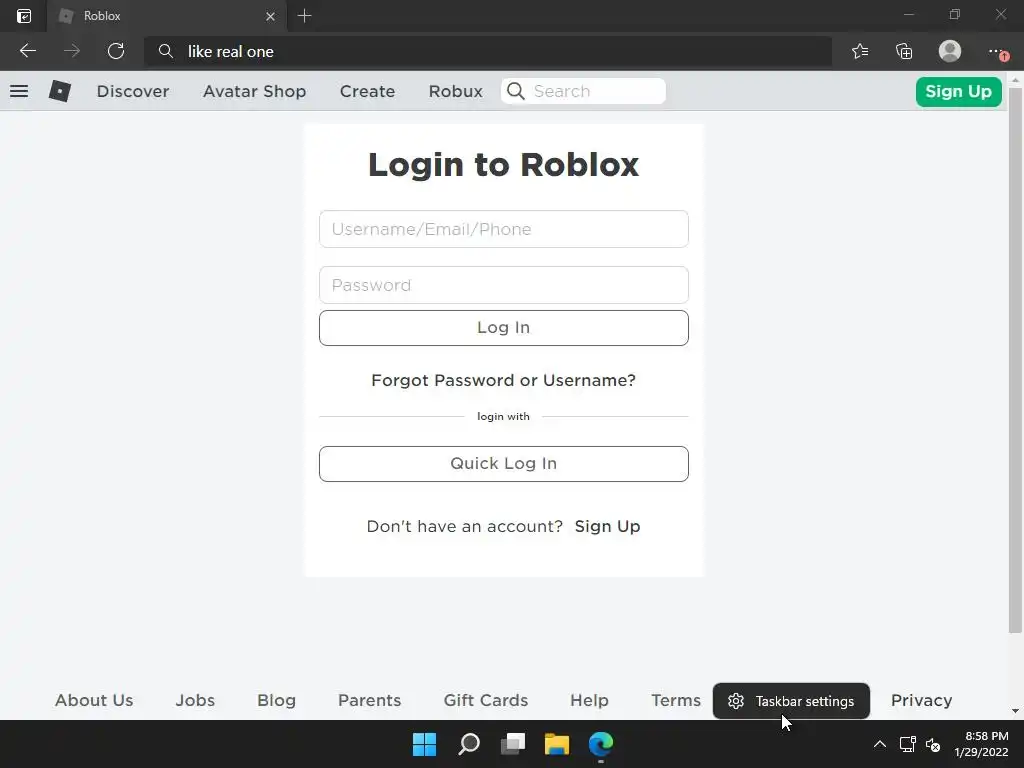Click the address bar search icon

(x=166, y=51)
